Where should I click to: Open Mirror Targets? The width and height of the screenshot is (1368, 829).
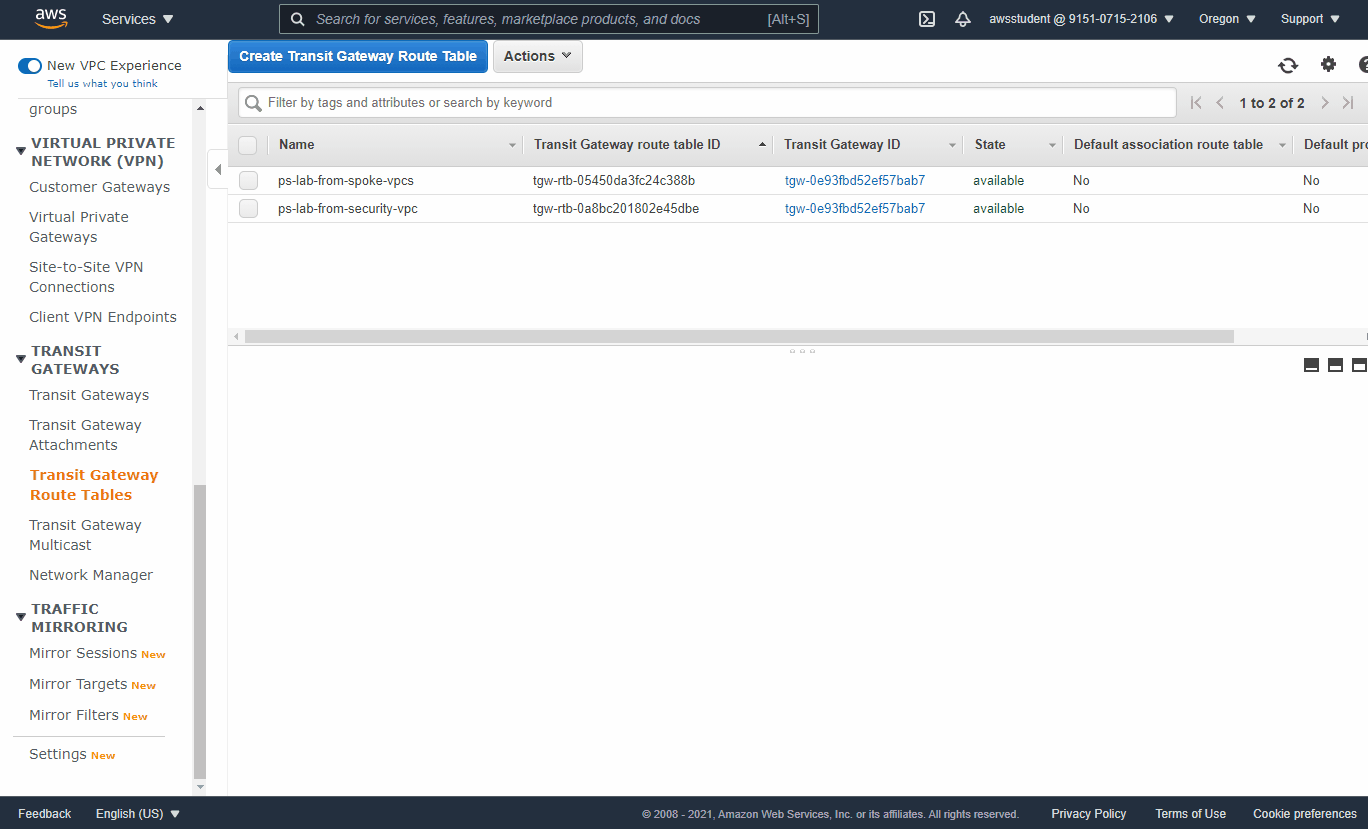78,684
